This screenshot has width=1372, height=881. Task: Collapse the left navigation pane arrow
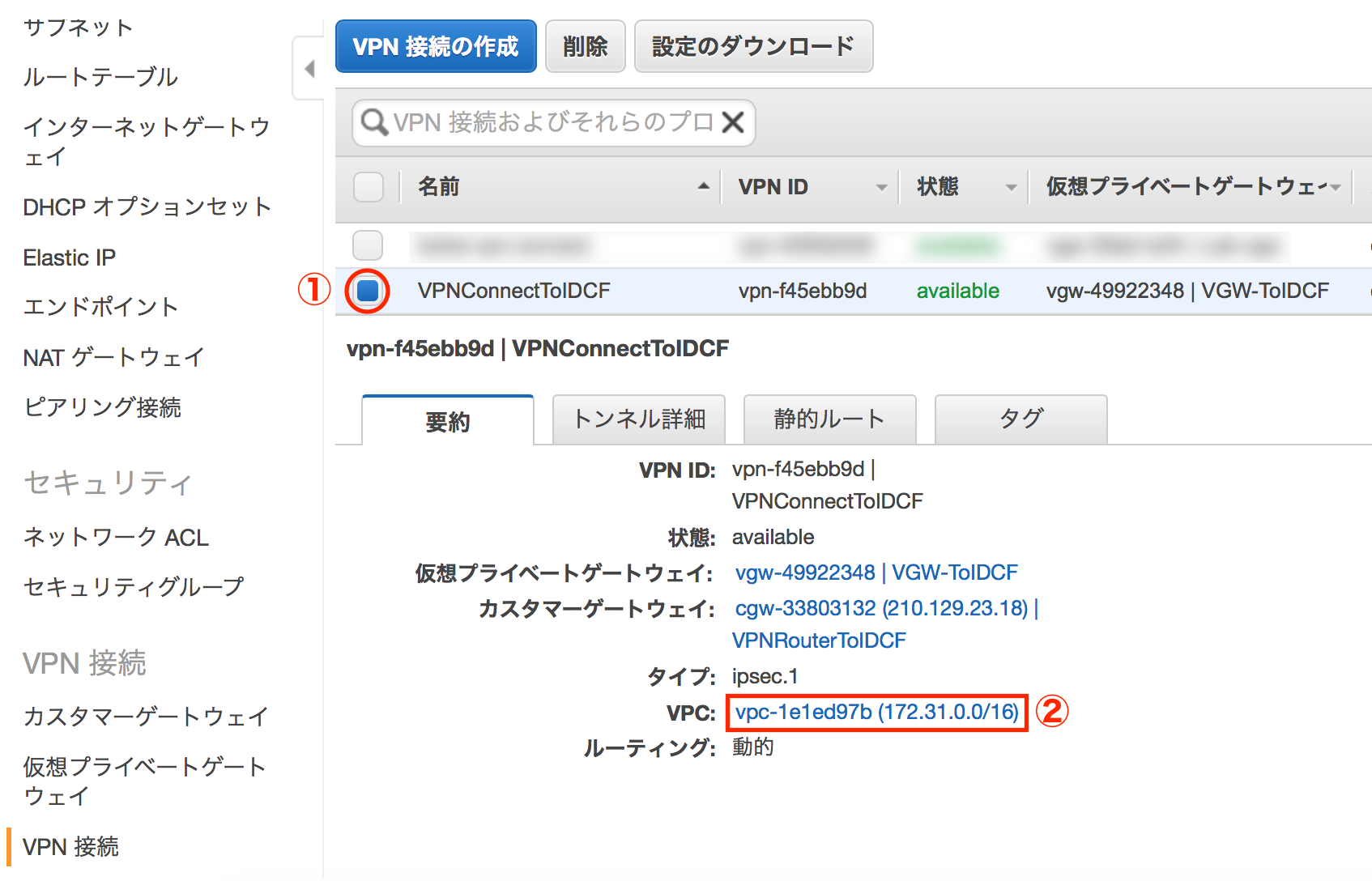coord(309,70)
